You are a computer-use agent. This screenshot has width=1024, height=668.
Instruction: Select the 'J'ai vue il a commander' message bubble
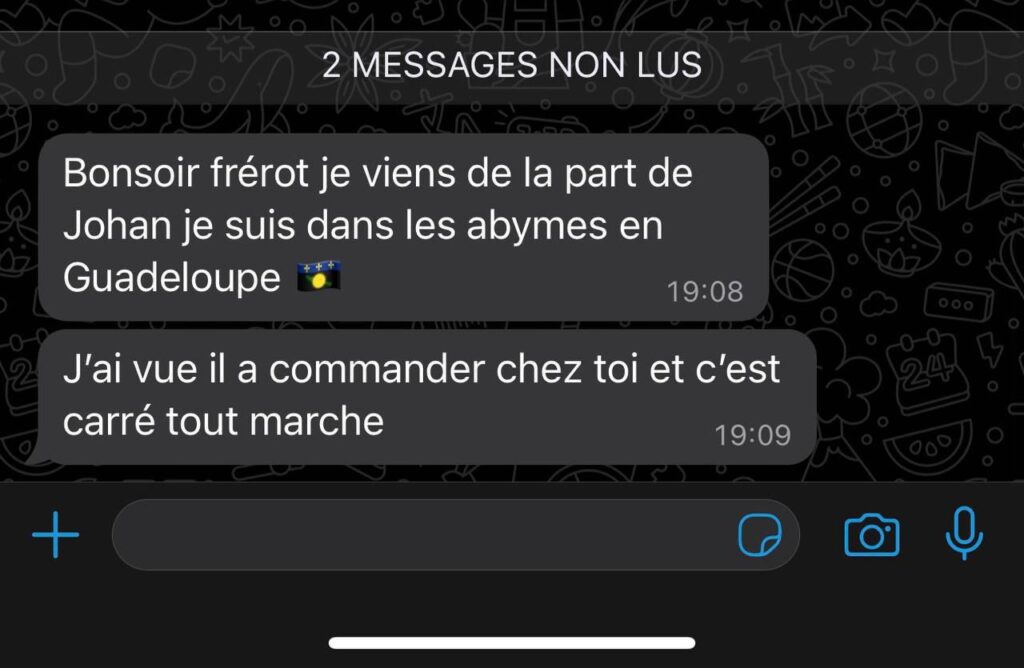(427, 397)
